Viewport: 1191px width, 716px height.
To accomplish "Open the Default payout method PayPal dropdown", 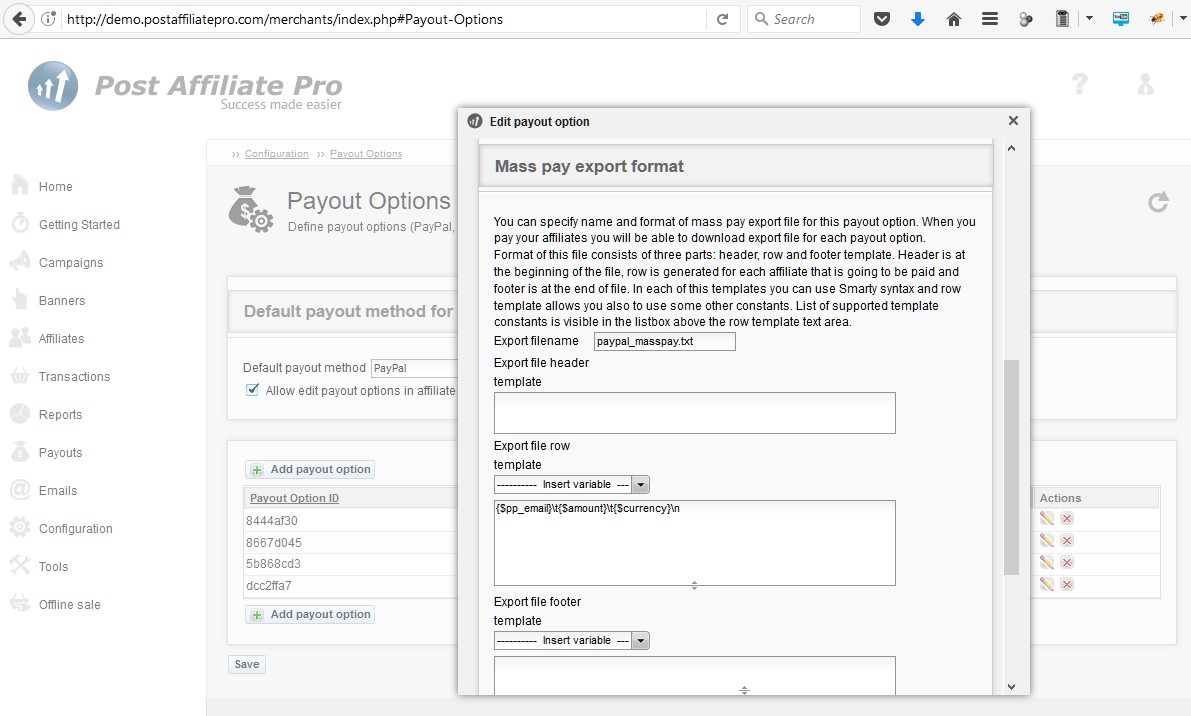I will point(413,369).
